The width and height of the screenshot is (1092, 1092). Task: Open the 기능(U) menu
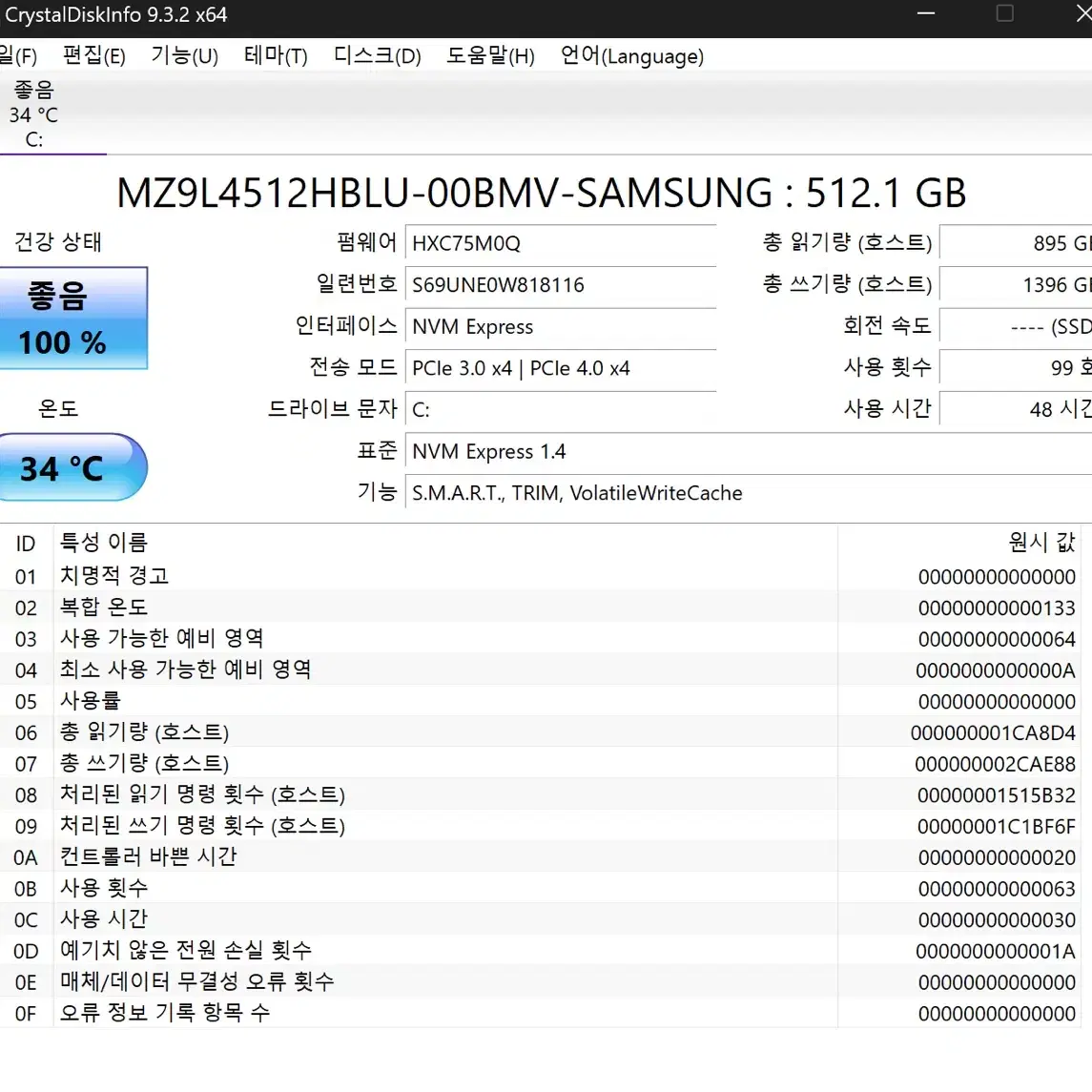[185, 55]
